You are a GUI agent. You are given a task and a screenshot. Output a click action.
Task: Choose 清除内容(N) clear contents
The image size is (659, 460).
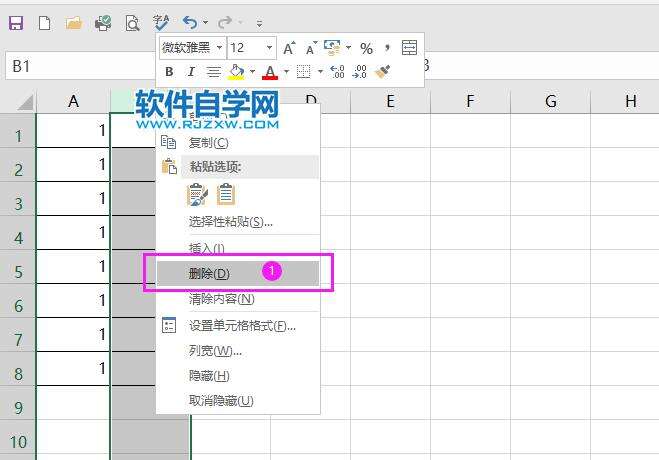tap(238, 299)
